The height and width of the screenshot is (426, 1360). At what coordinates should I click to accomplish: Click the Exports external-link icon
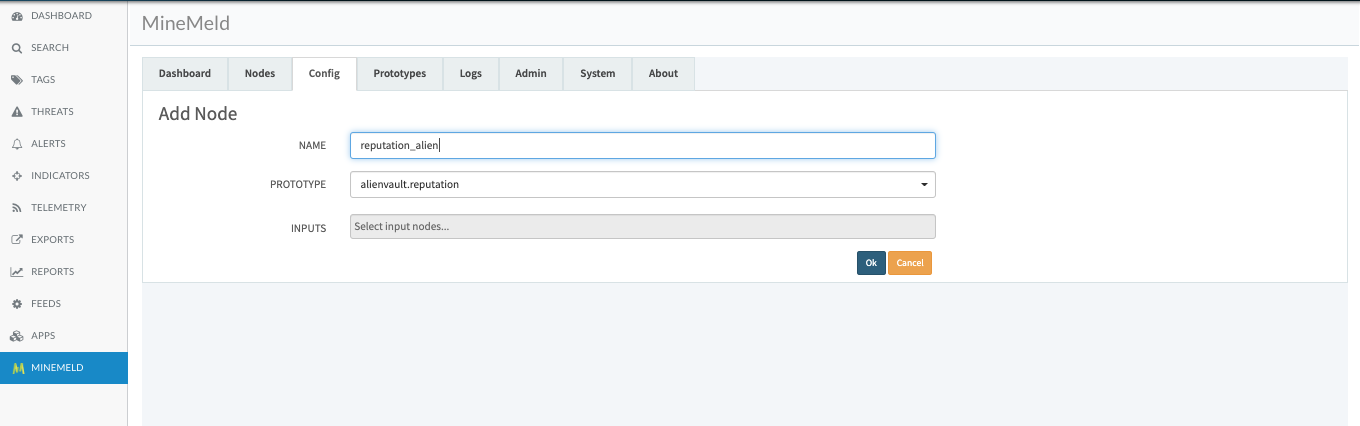[17, 240]
